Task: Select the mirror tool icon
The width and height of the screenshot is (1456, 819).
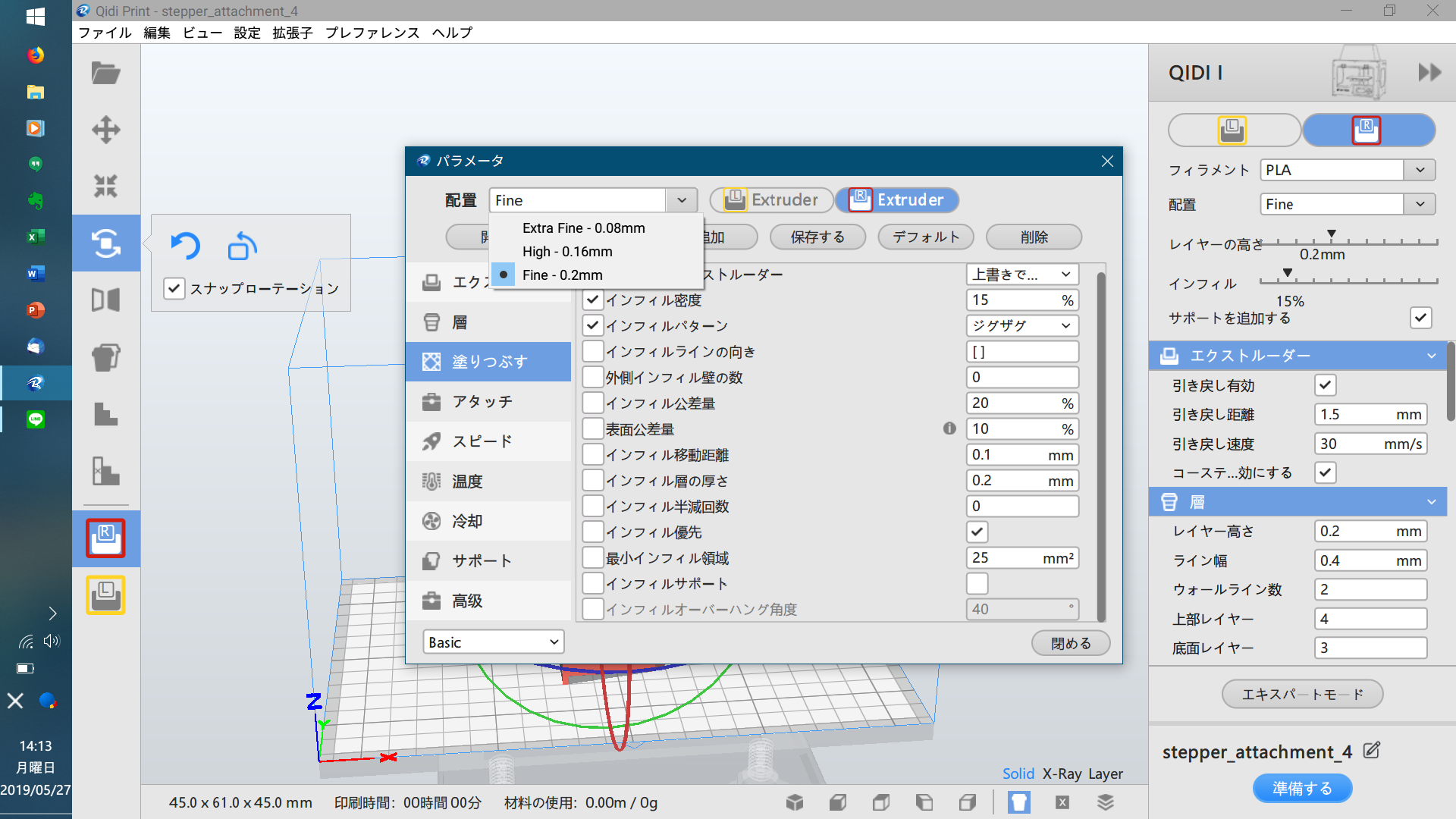Action: pyautogui.click(x=105, y=300)
